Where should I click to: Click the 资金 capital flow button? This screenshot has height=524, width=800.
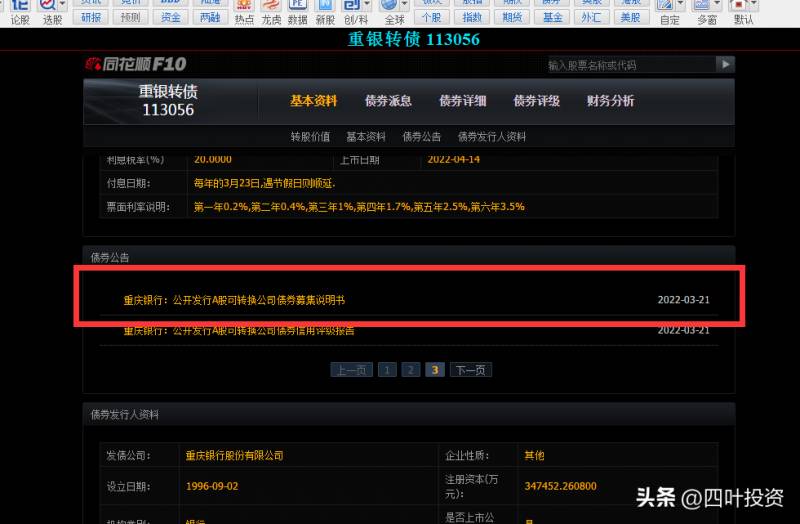170,17
